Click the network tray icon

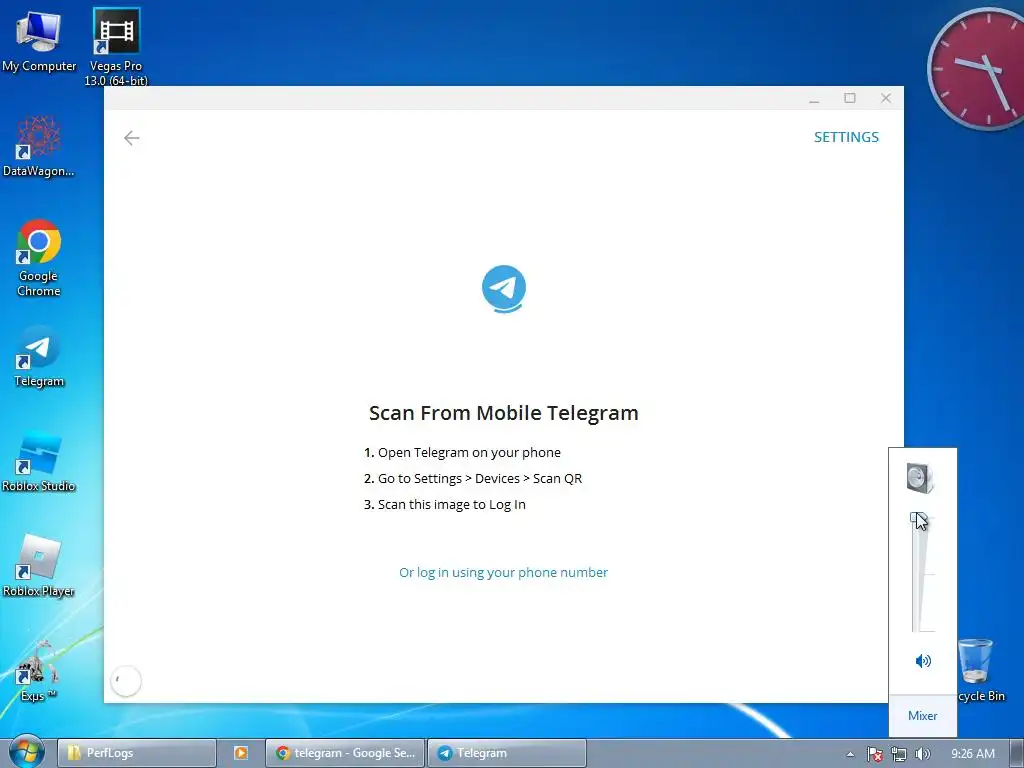tap(899, 754)
